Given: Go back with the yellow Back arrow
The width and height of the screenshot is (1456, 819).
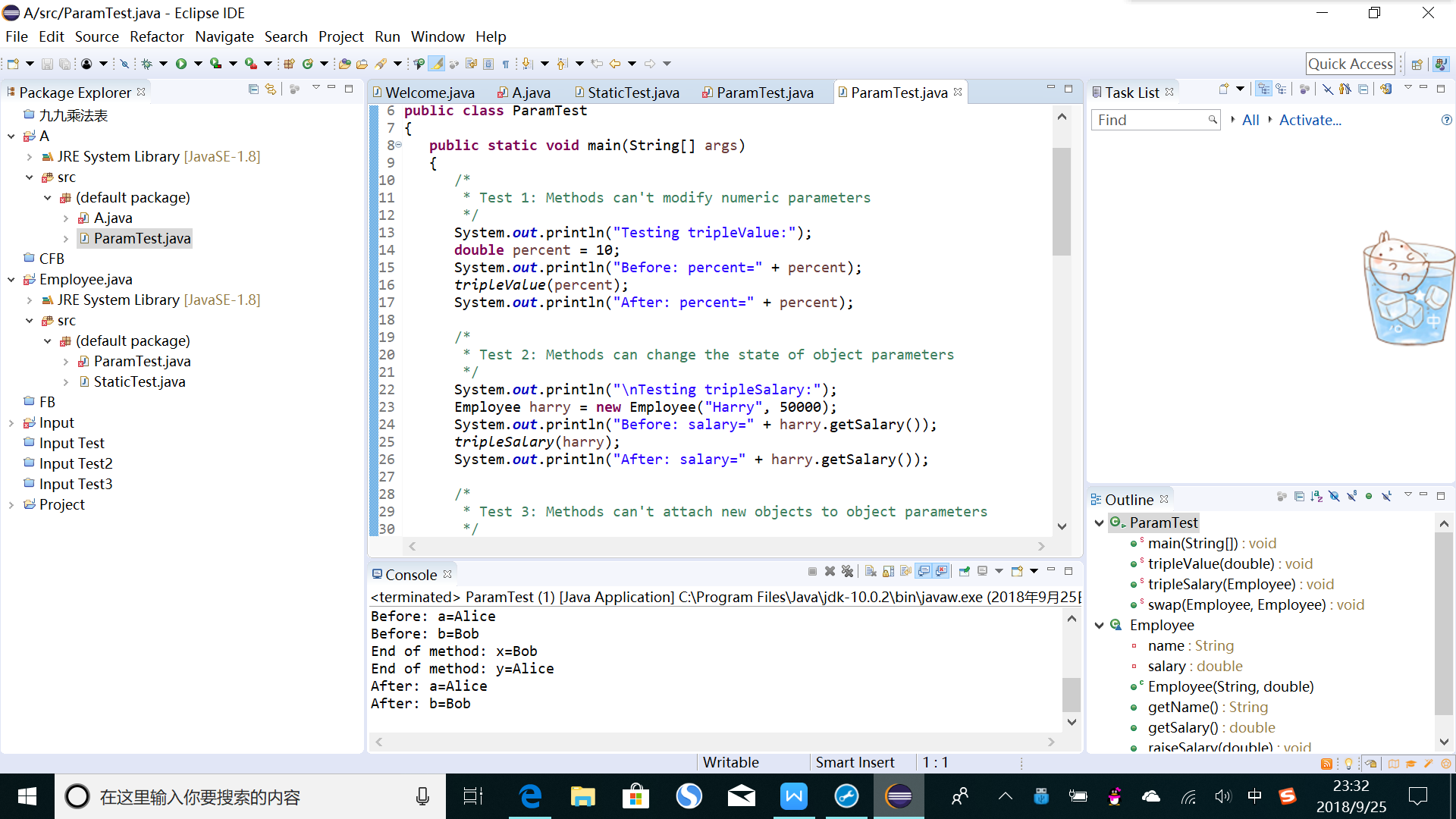Looking at the screenshot, I should coord(615,64).
